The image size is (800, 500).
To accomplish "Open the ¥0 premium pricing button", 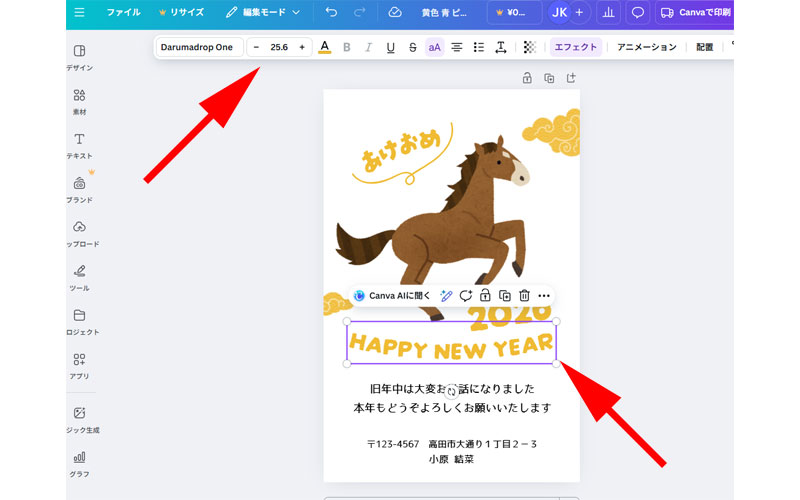I will tap(515, 13).
